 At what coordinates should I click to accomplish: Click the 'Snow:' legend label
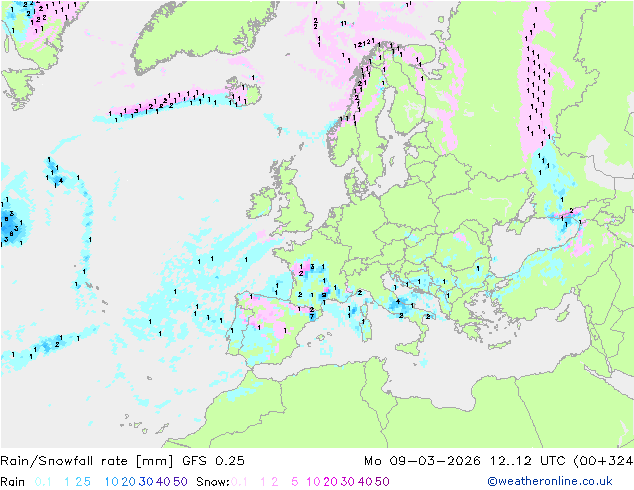pyautogui.click(x=213, y=482)
